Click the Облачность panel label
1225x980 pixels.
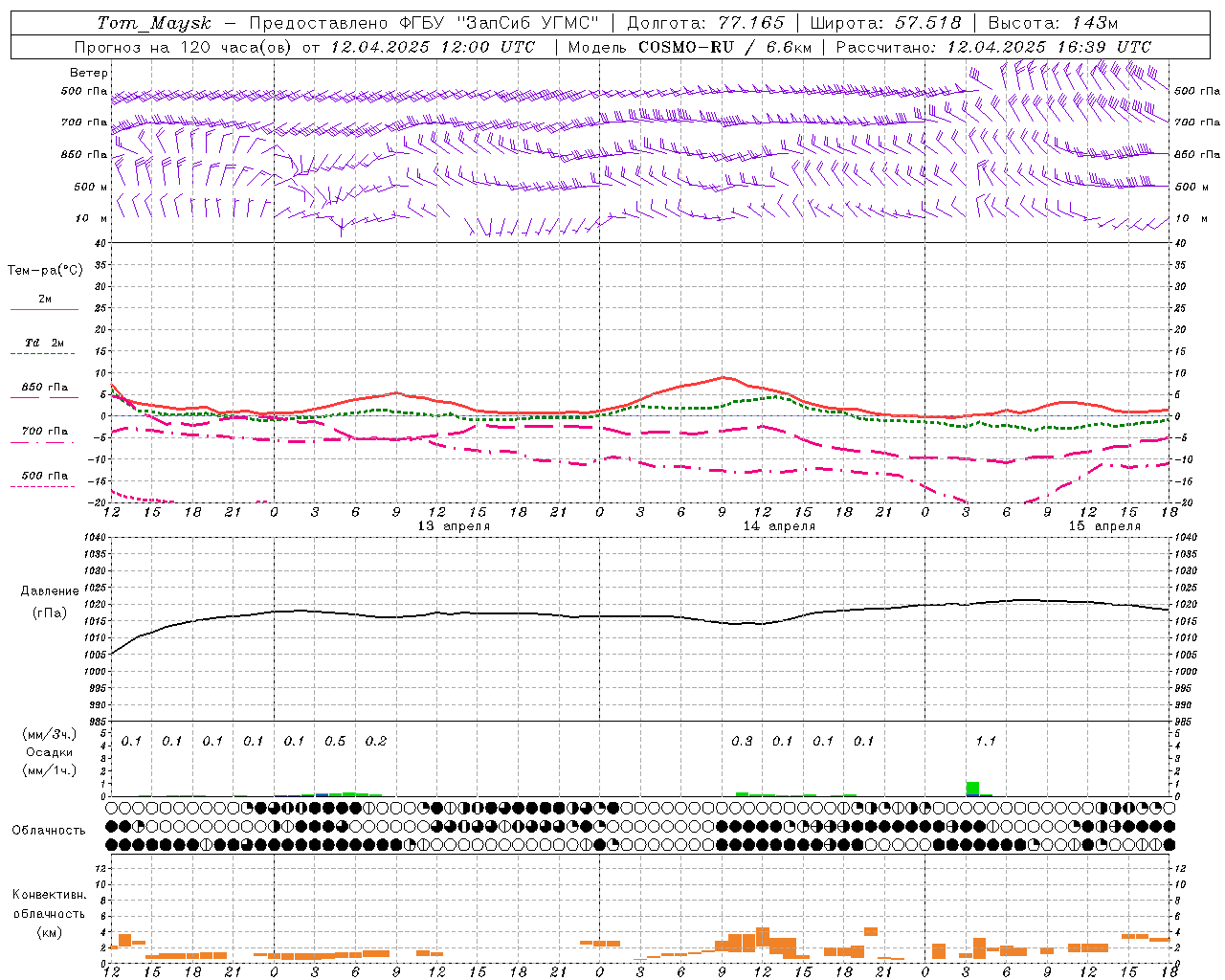(49, 831)
